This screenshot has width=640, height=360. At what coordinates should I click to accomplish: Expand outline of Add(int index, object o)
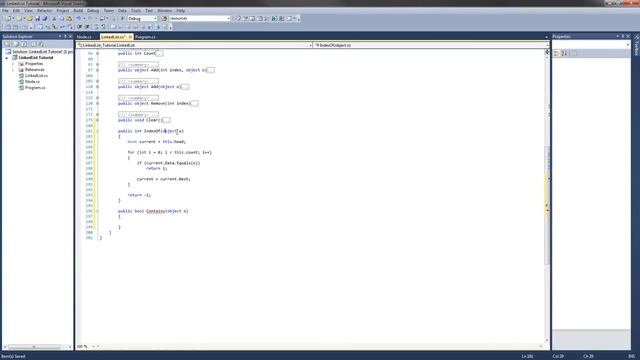click(x=97, y=70)
